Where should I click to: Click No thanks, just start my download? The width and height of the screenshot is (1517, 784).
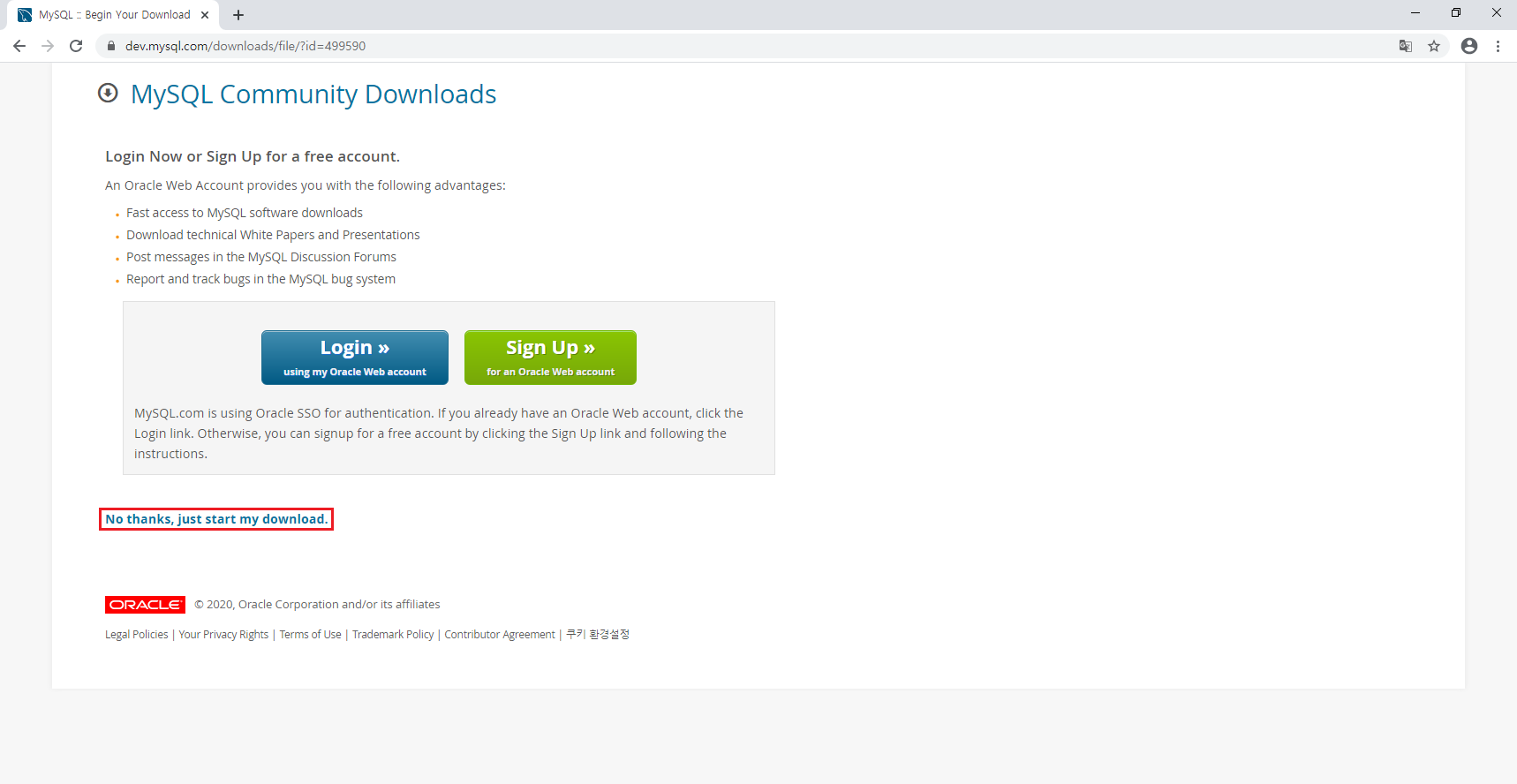point(216,519)
